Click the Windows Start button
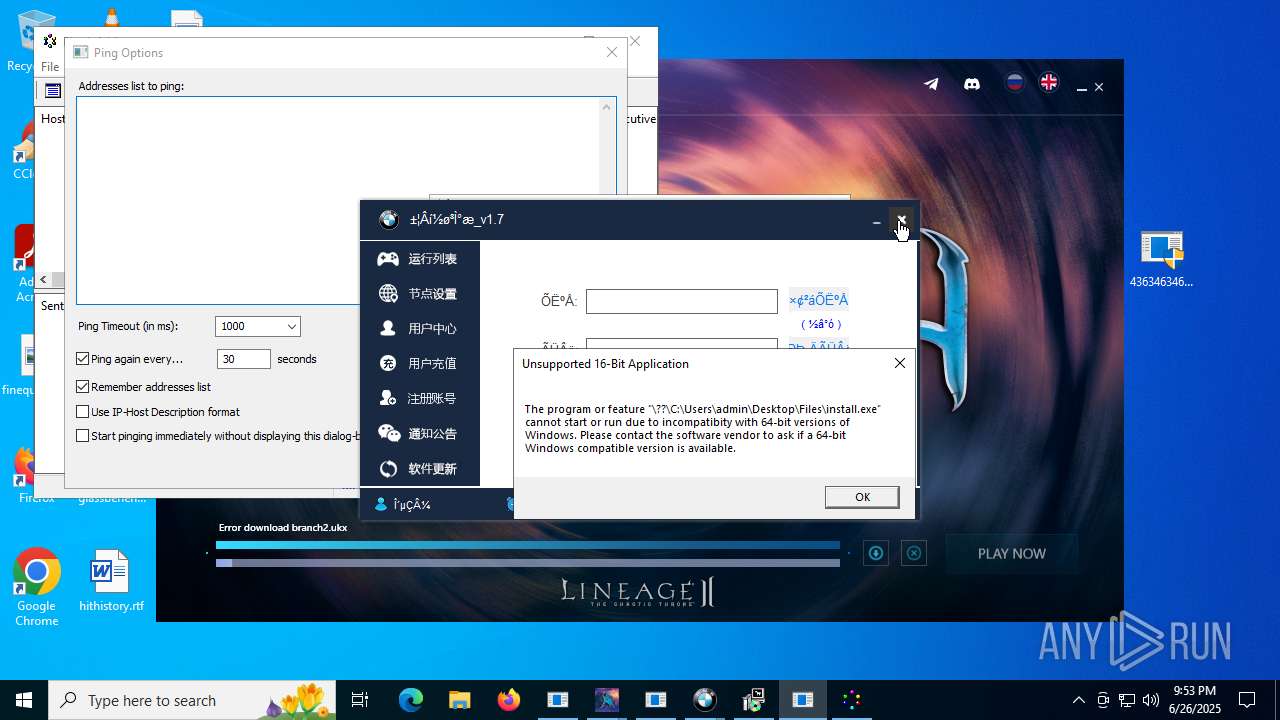This screenshot has height=720, width=1280. click(x=24, y=700)
